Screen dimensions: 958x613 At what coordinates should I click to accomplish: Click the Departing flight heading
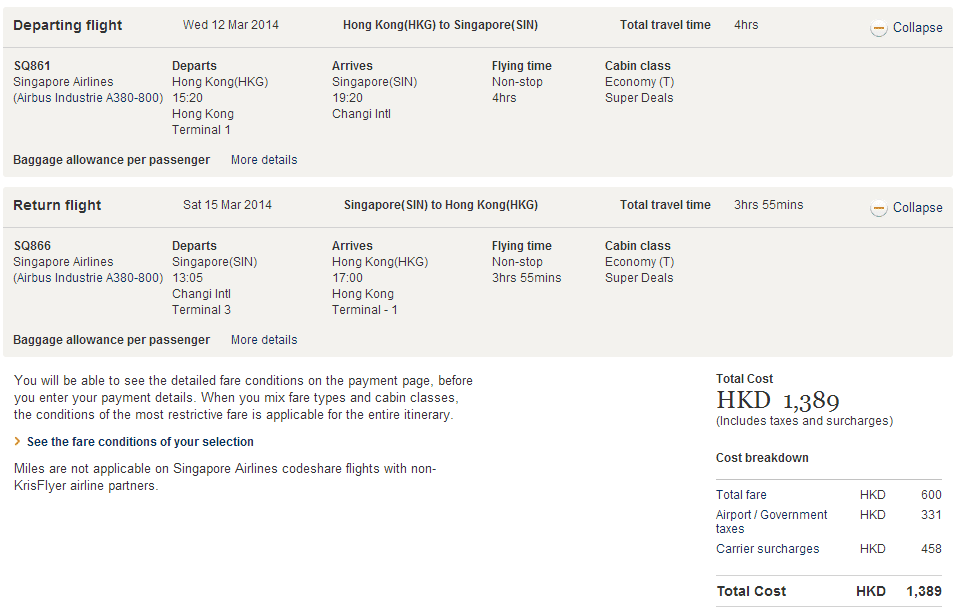pyautogui.click(x=68, y=25)
